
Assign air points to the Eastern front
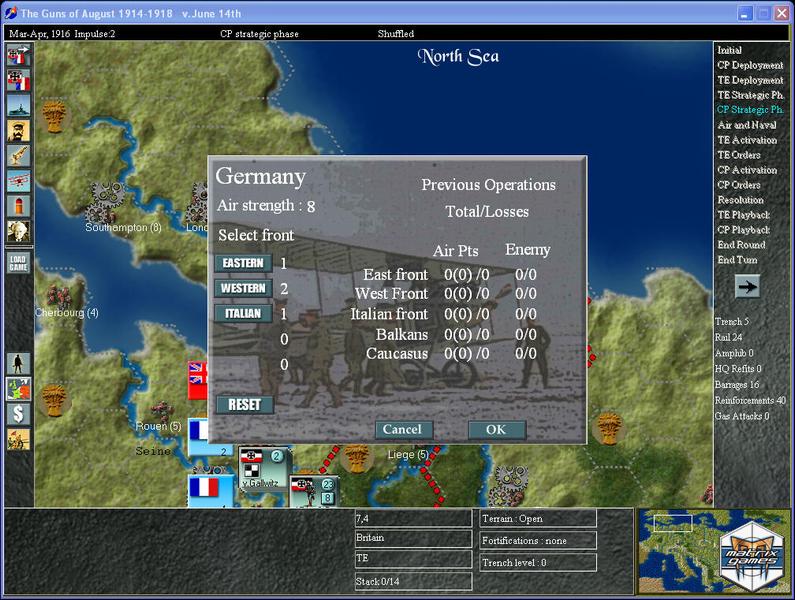point(243,263)
